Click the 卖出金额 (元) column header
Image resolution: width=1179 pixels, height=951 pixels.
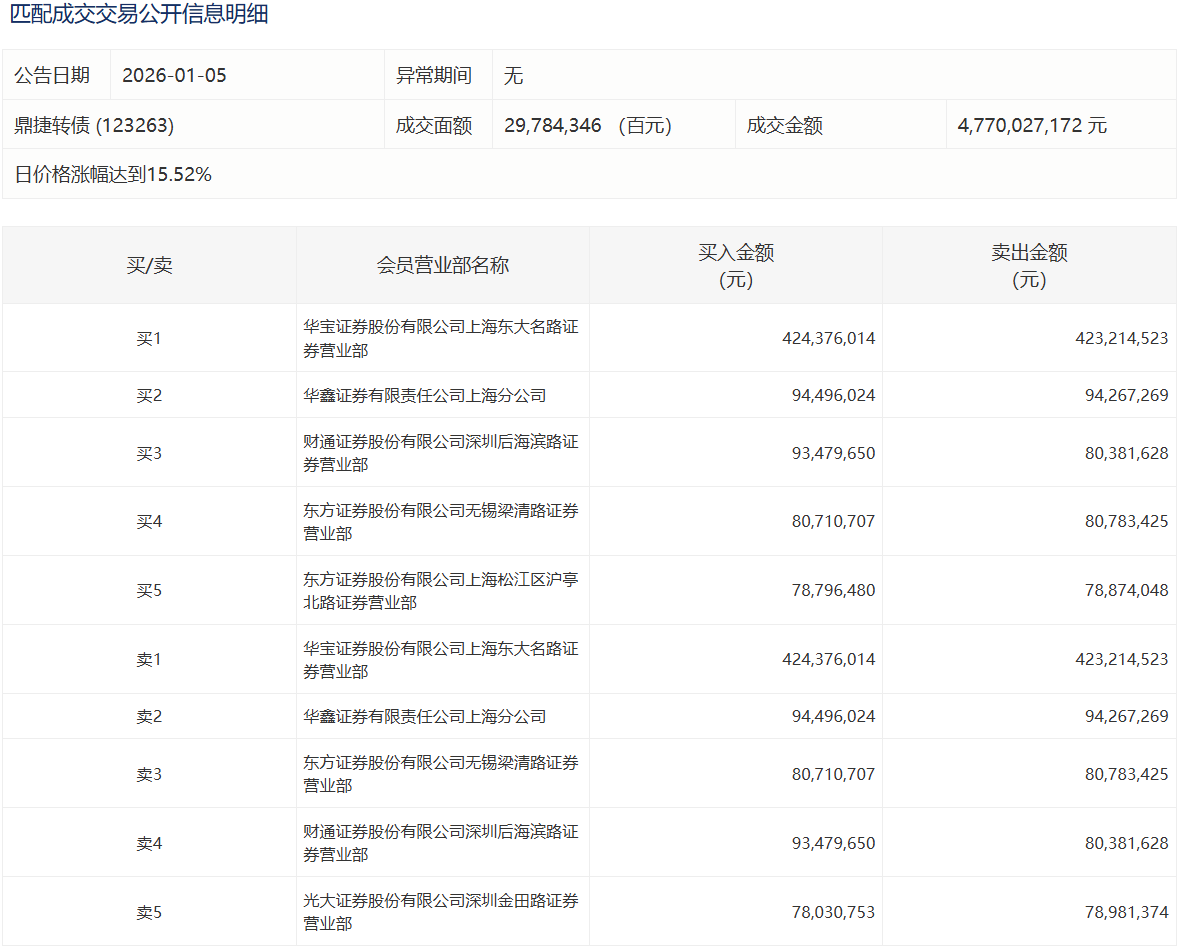[1029, 266]
